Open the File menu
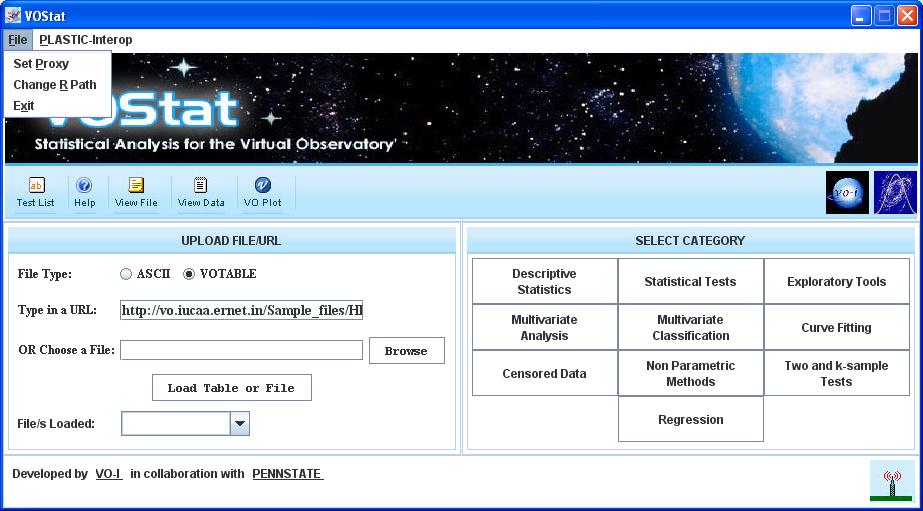Screen dimensions: 923x511 click(x=18, y=40)
